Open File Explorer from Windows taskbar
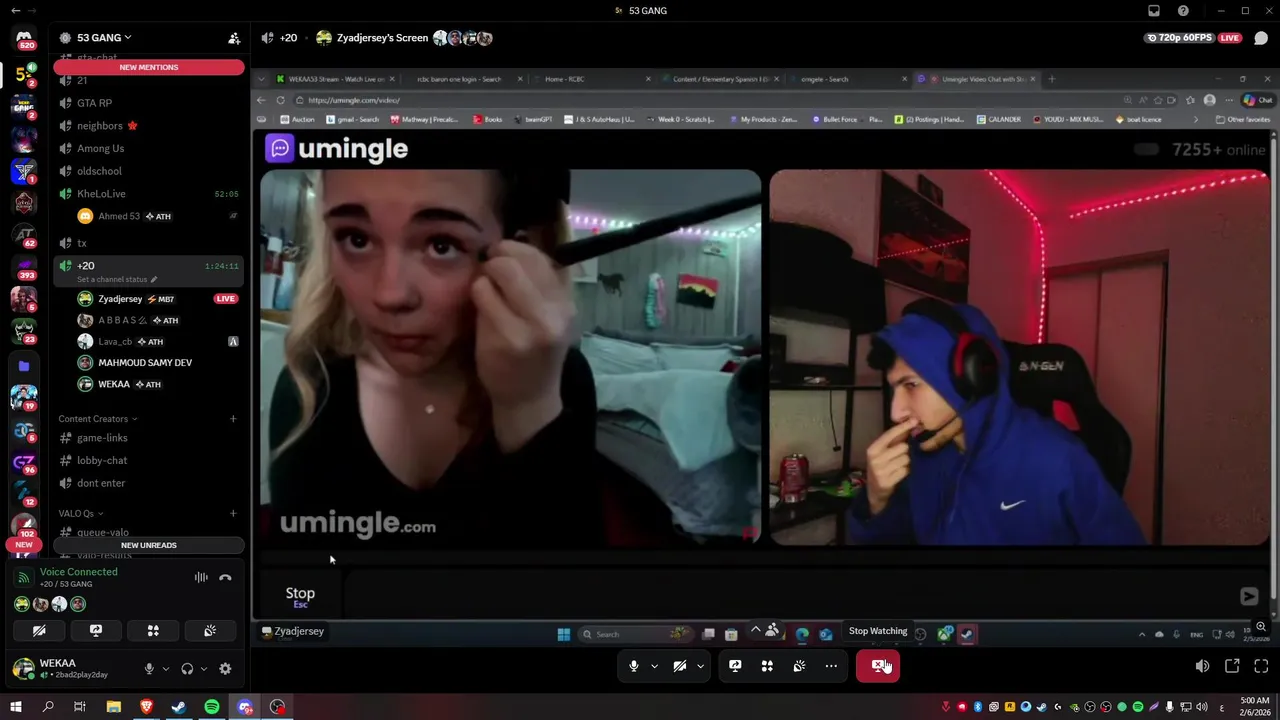 [114, 707]
